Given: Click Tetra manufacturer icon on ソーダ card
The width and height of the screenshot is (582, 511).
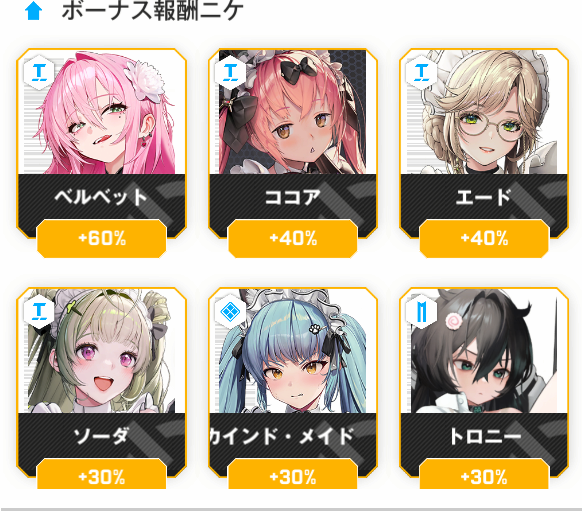Looking at the screenshot, I should (x=39, y=311).
